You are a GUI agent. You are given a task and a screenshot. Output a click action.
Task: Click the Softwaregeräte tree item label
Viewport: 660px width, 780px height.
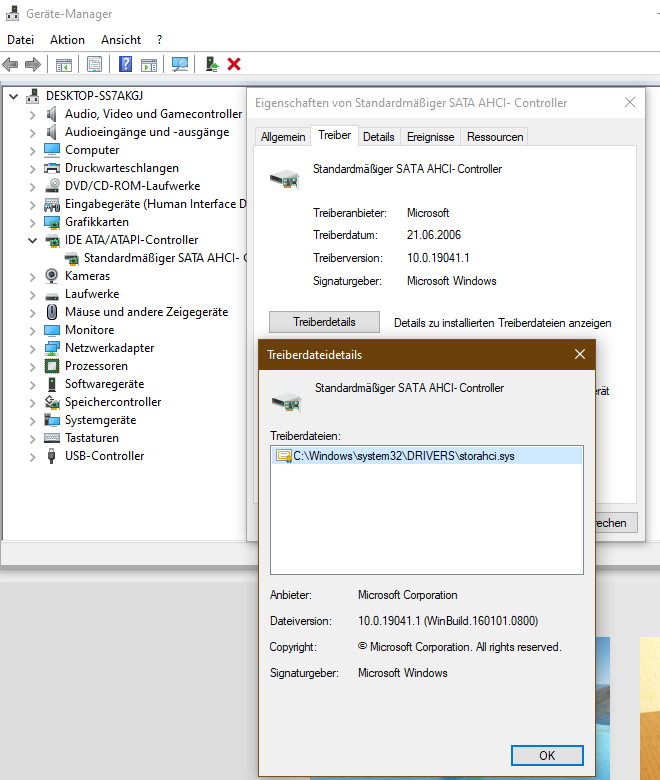pos(104,384)
